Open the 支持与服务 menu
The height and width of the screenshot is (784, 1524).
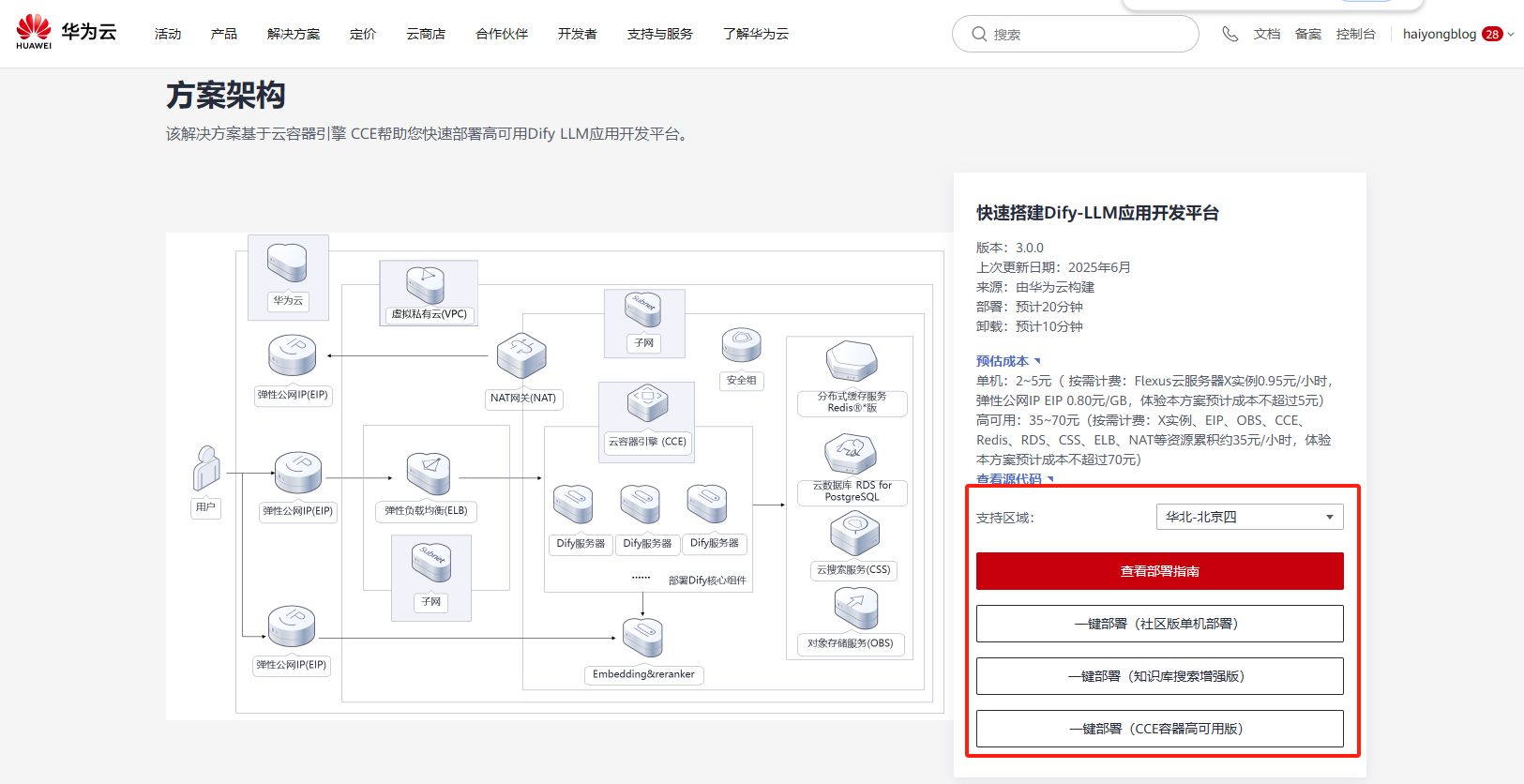click(x=660, y=34)
